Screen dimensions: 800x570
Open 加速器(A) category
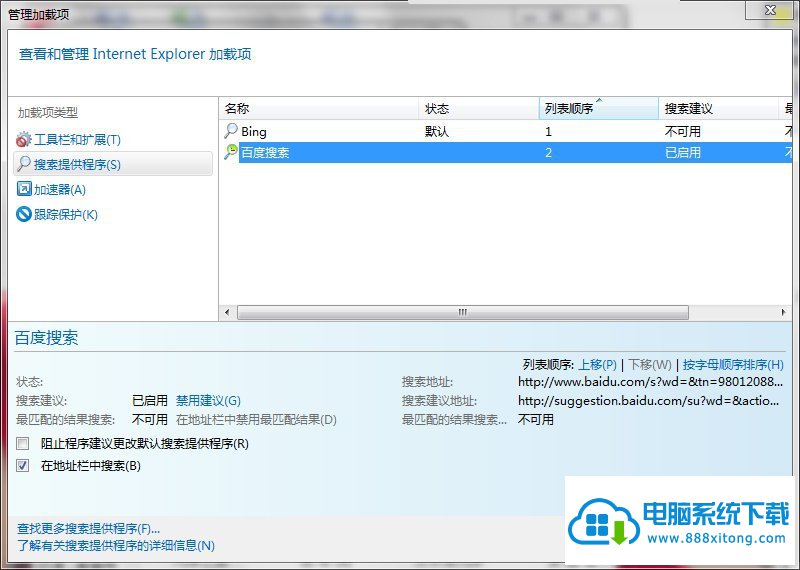60,189
